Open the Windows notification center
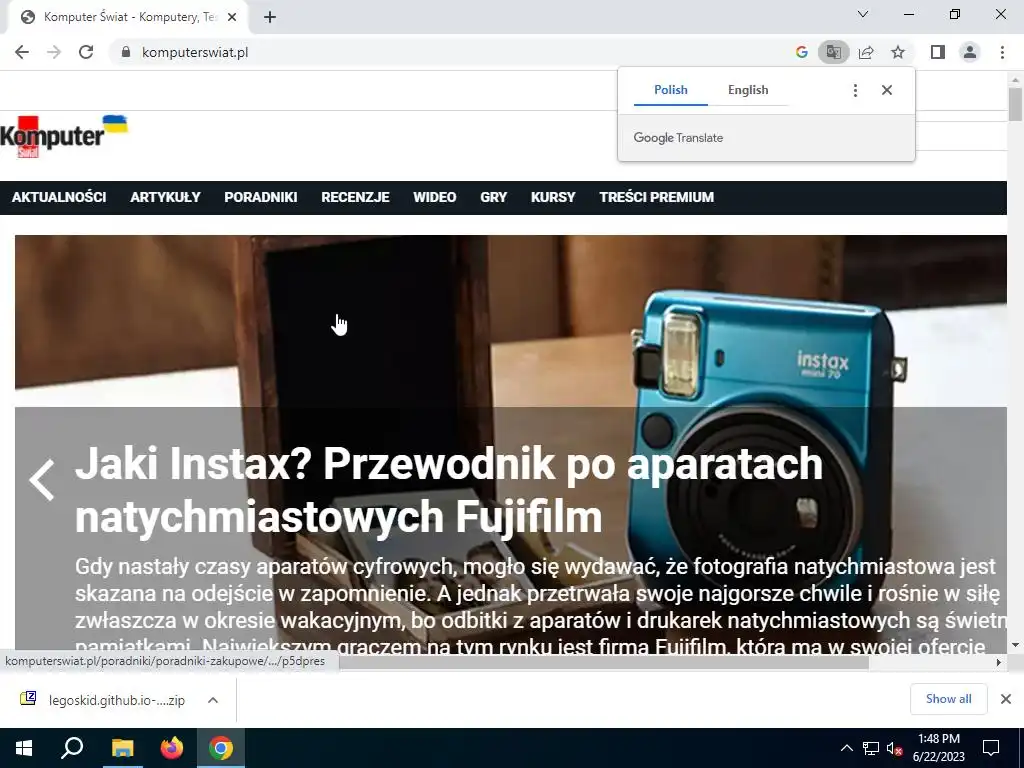1024x768 pixels. point(991,748)
